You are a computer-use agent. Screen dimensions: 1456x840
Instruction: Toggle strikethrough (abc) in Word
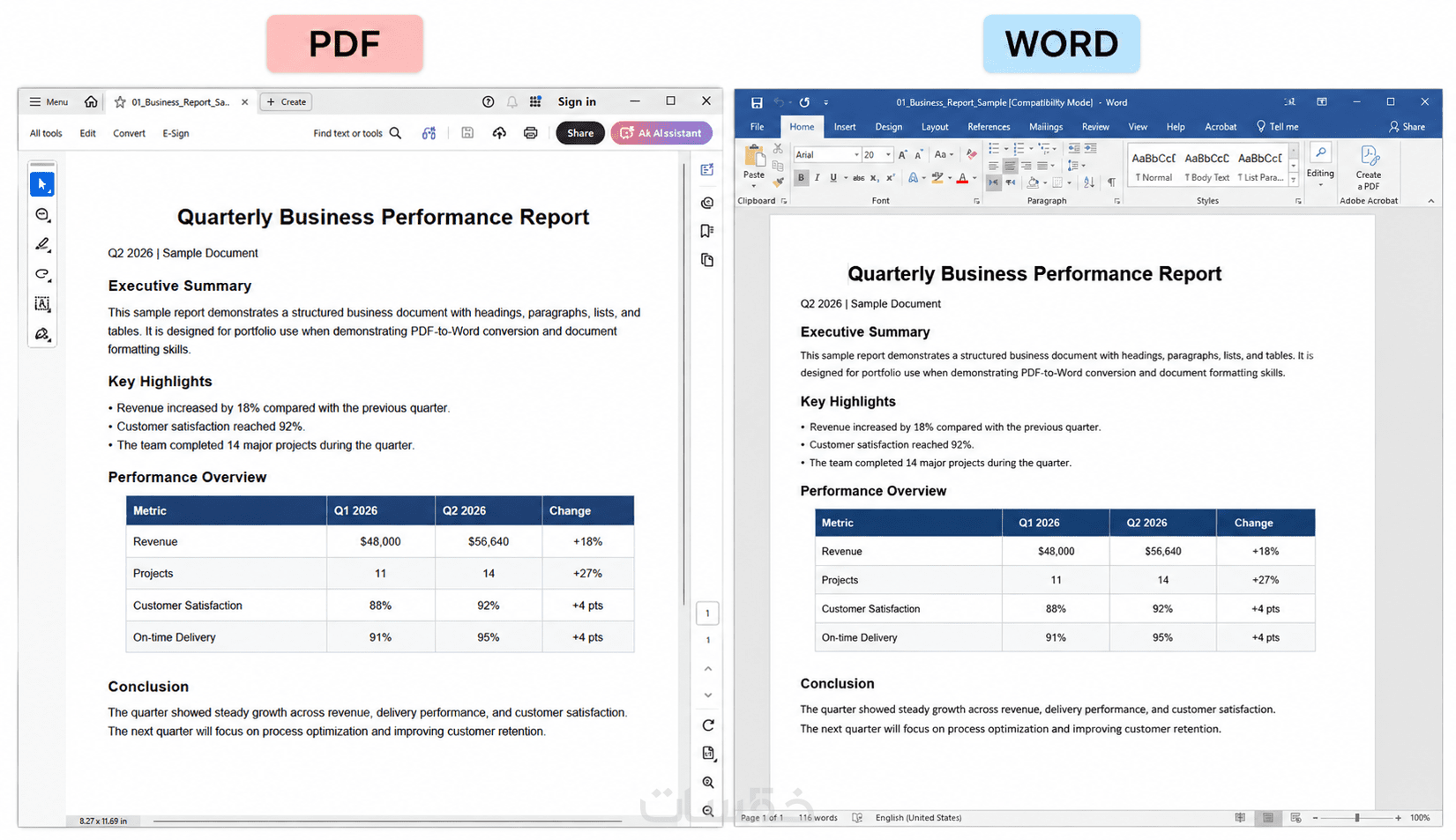[x=858, y=178]
